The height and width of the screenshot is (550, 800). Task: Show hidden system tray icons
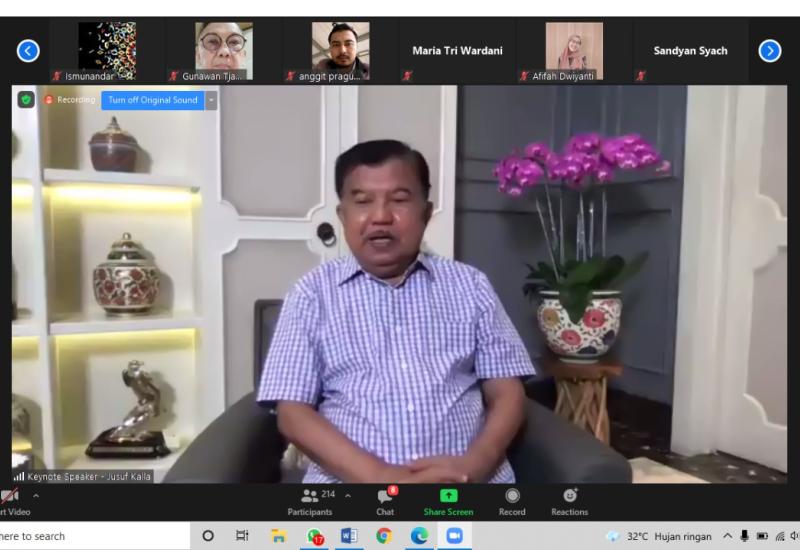(728, 536)
